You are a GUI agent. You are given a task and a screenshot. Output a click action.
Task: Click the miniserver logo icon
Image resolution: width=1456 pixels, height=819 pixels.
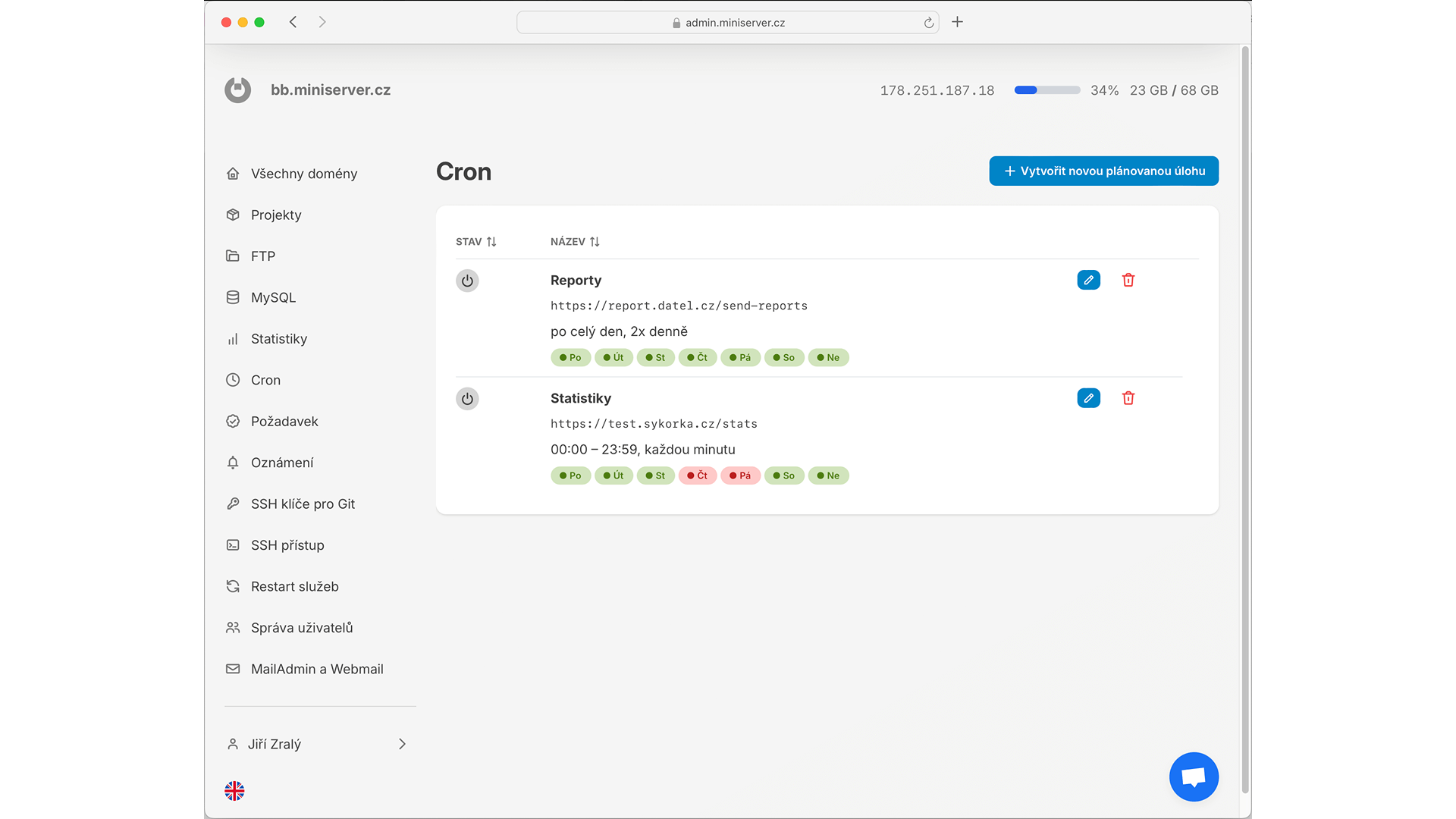point(237,90)
